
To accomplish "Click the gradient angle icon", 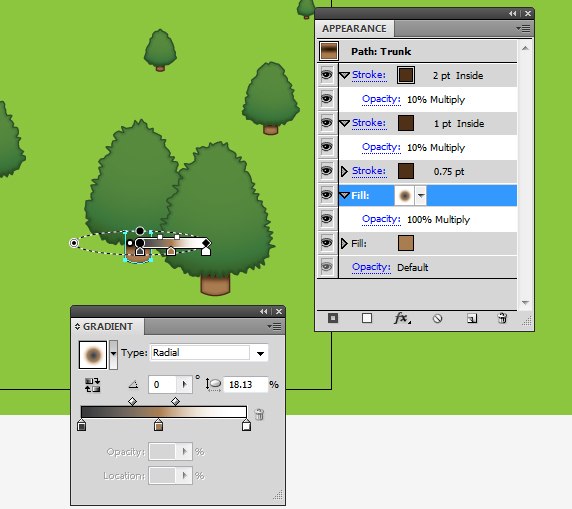I will pos(133,384).
